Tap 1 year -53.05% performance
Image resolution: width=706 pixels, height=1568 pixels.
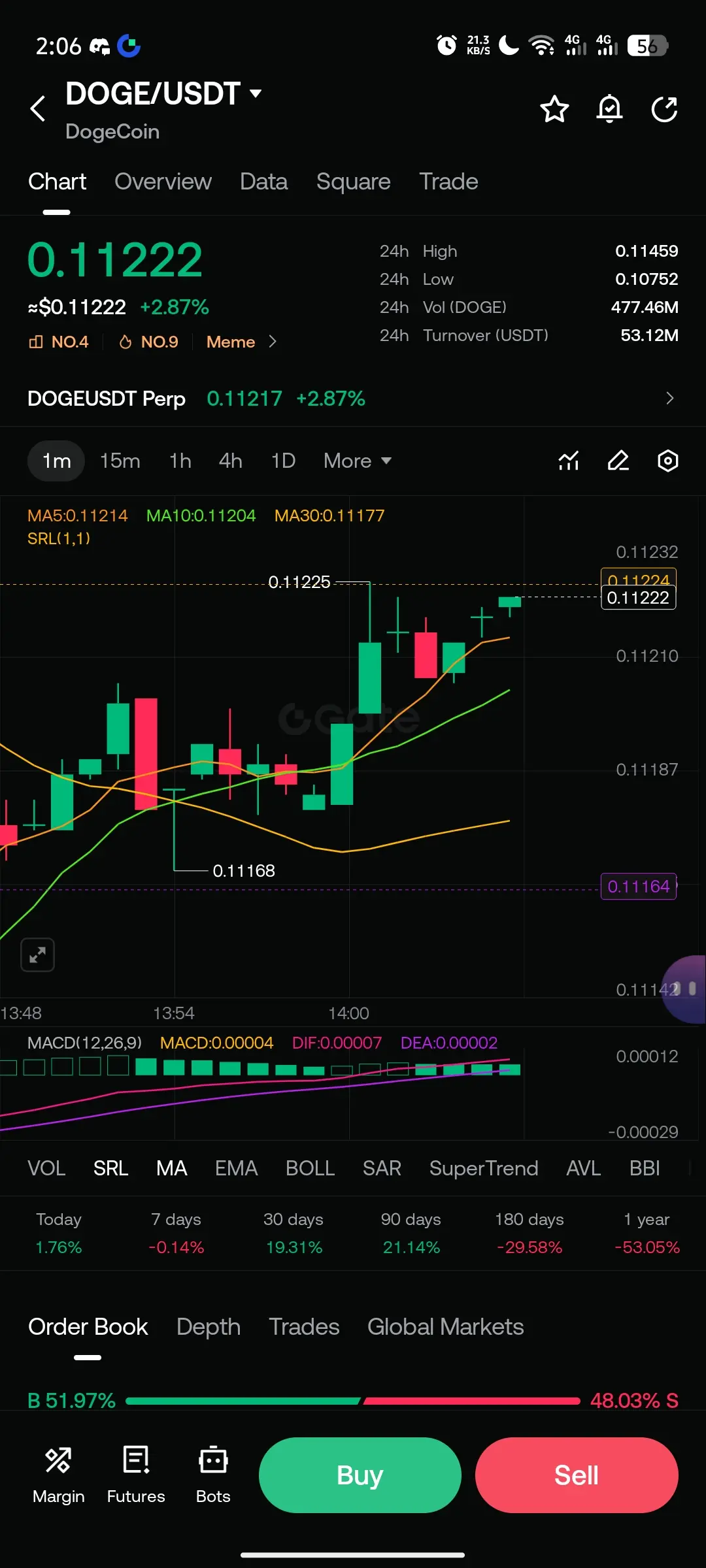pyautogui.click(x=647, y=1233)
